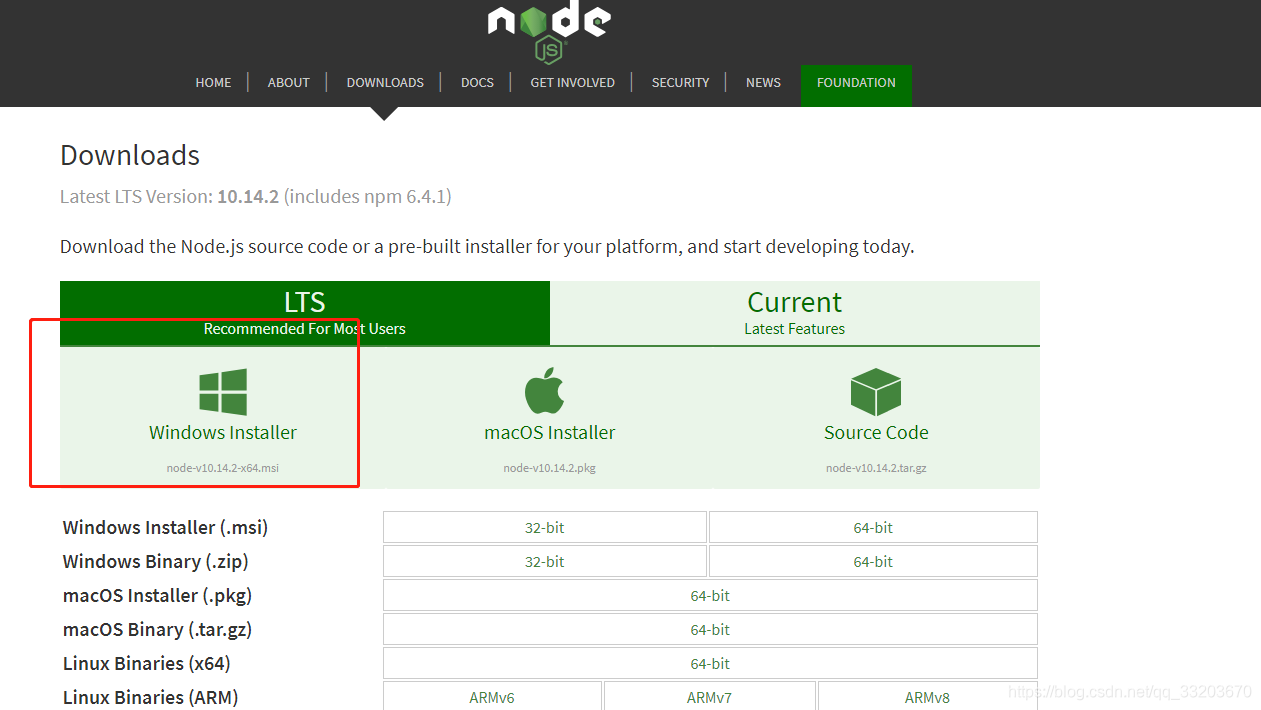Click the macOS Binary (.tar.gz) row label
Viewport: 1261px width, 710px height.
pos(157,629)
